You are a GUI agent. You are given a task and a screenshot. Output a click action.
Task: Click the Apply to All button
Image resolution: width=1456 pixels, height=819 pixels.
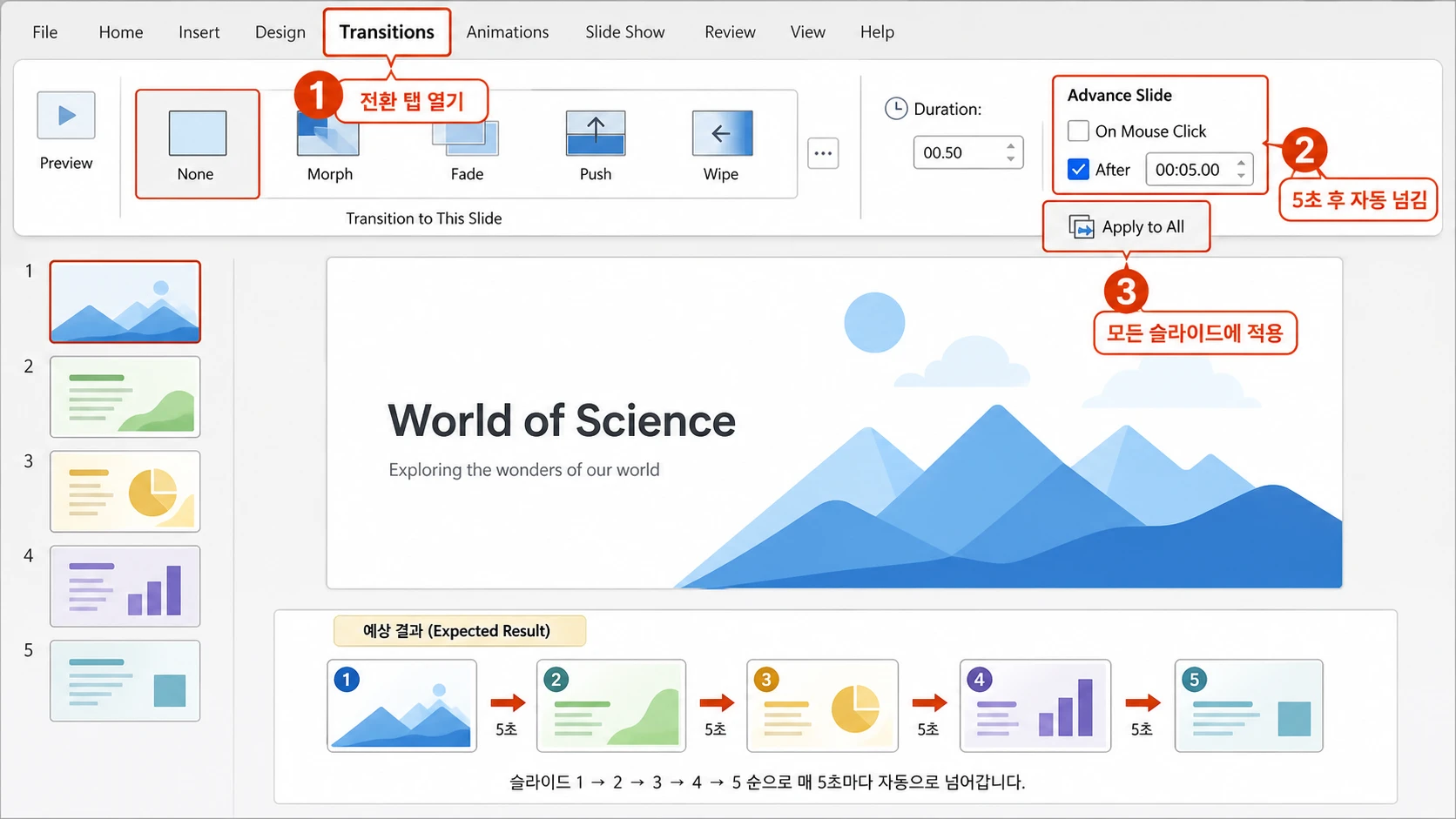[x=1127, y=227]
